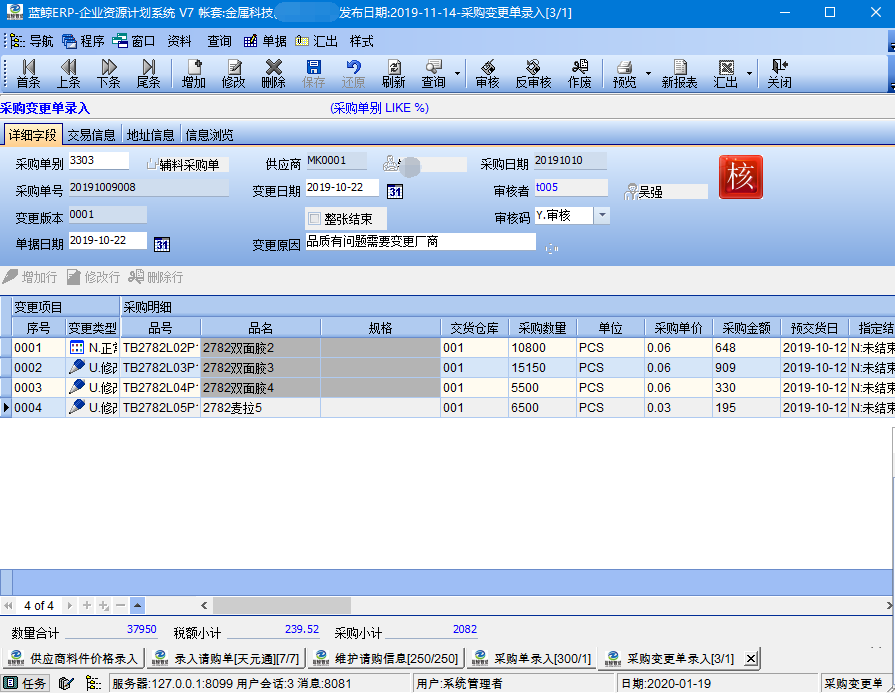Go to first row in grid navigator

coord(8,605)
